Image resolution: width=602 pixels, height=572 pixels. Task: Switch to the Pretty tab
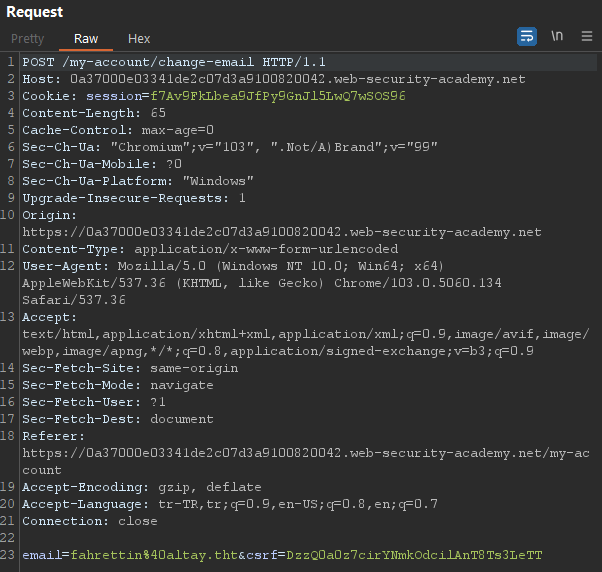[x=28, y=39]
